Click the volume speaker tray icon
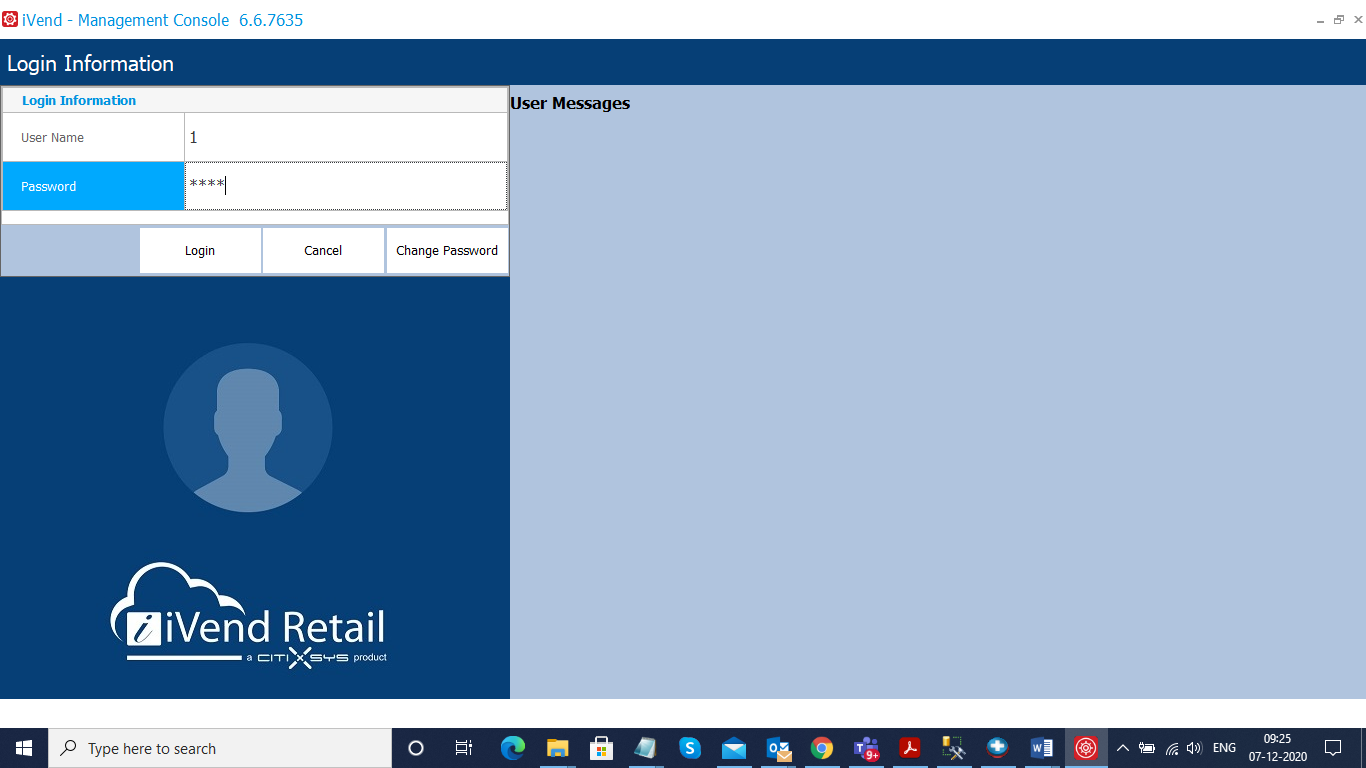Screen dimensions: 1366x768 click(x=1194, y=748)
